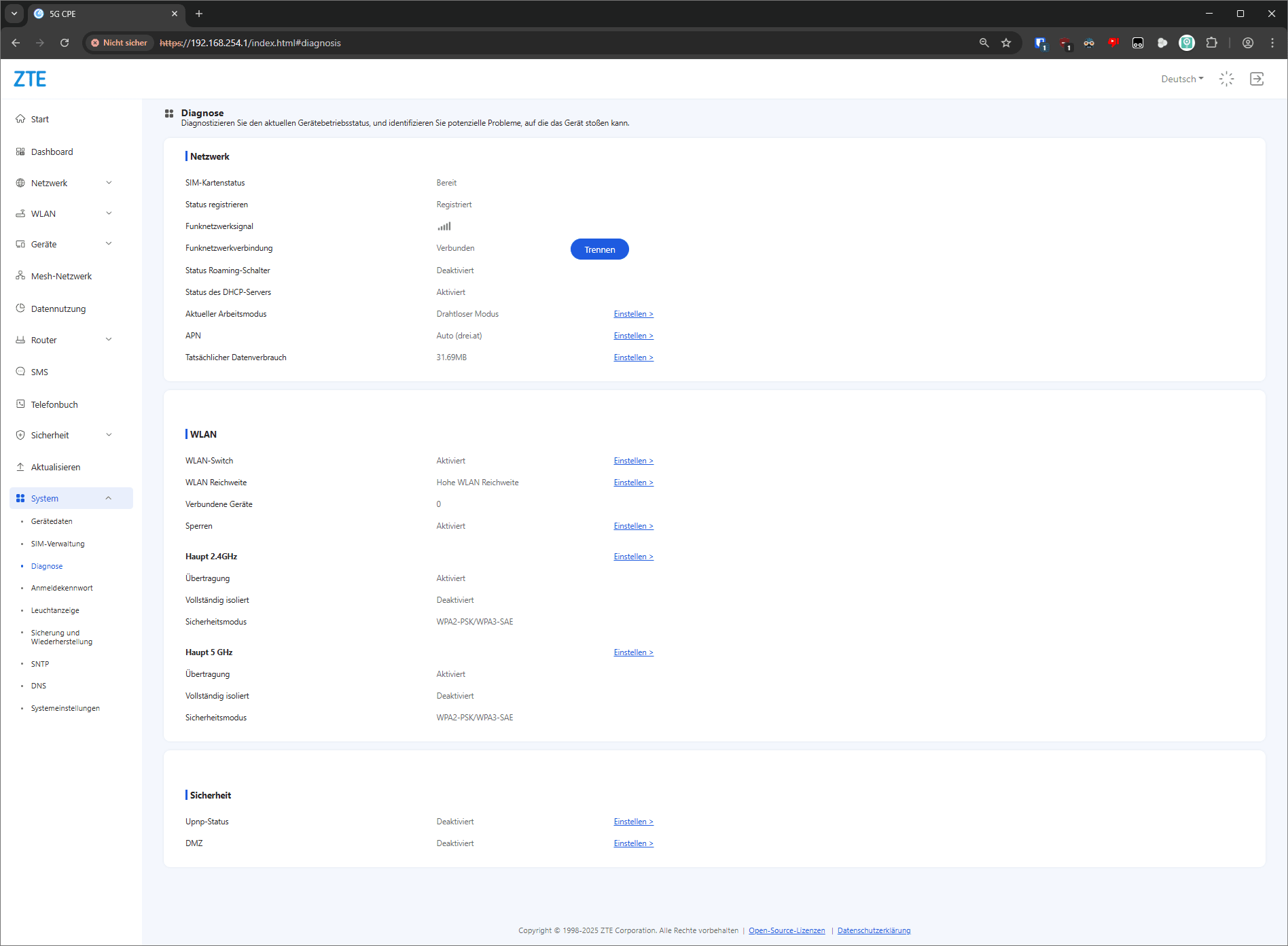Expand the Router sidebar section
The height and width of the screenshot is (946, 1288).
65,340
